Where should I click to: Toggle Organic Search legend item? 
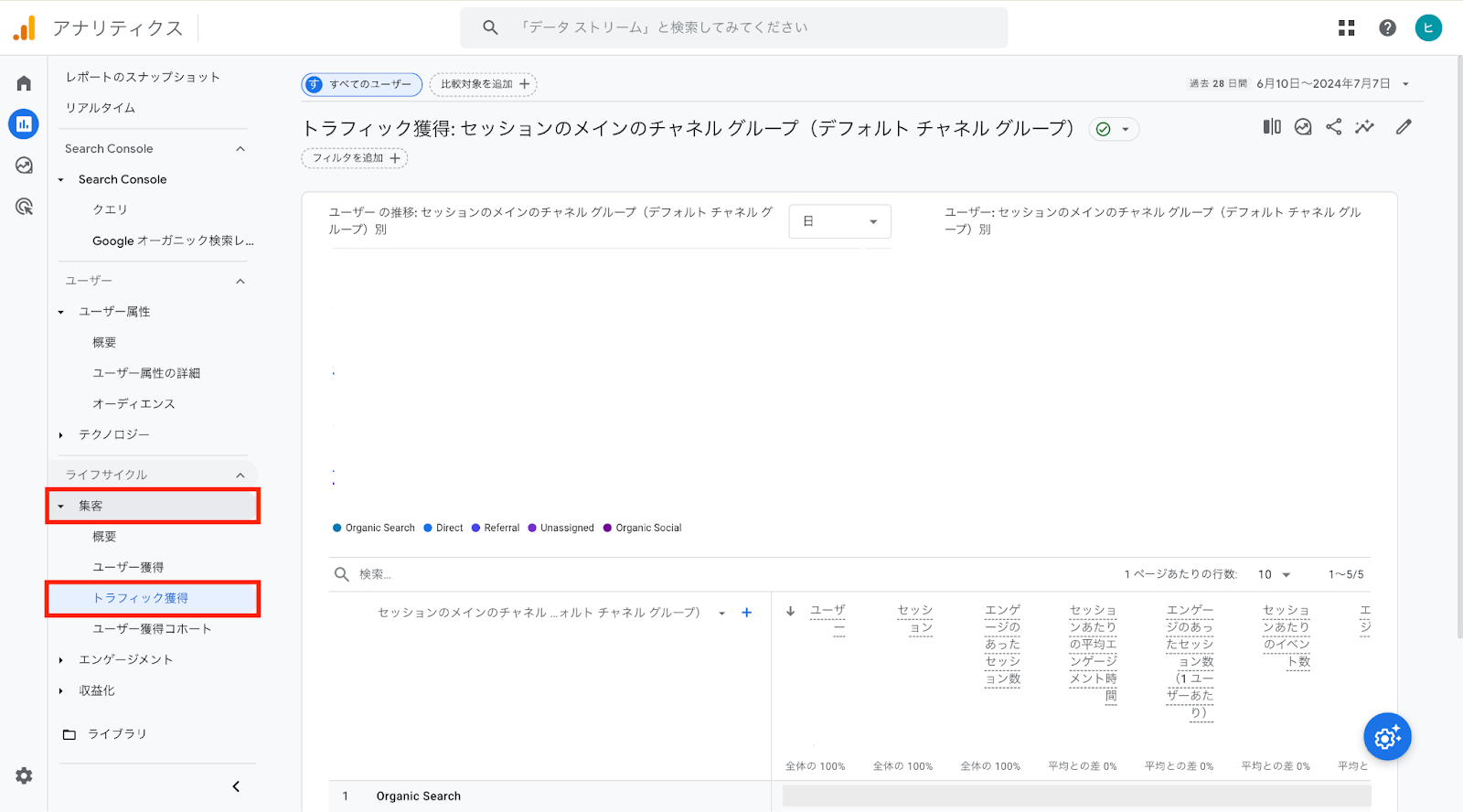coord(373,528)
